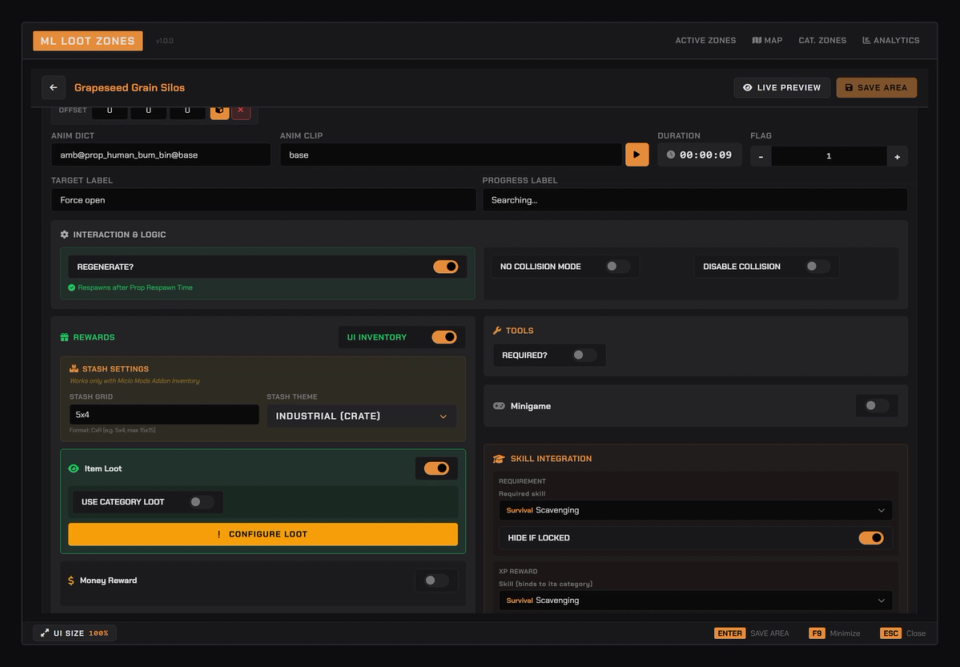The image size is (960, 667).
Task: Turn off Hide If Locked toggle
Action: pyautogui.click(x=871, y=538)
